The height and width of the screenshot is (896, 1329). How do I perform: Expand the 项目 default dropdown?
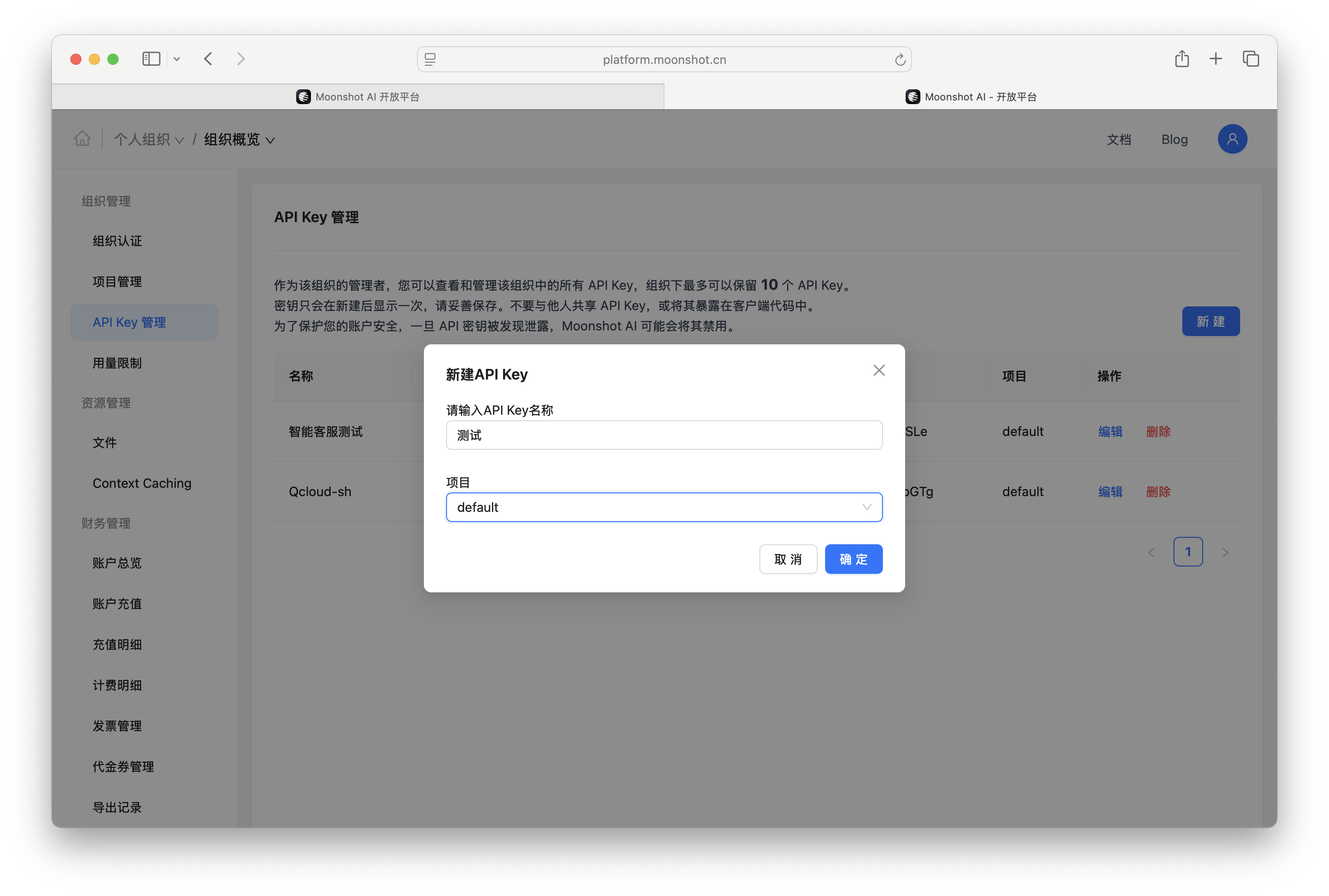[664, 507]
